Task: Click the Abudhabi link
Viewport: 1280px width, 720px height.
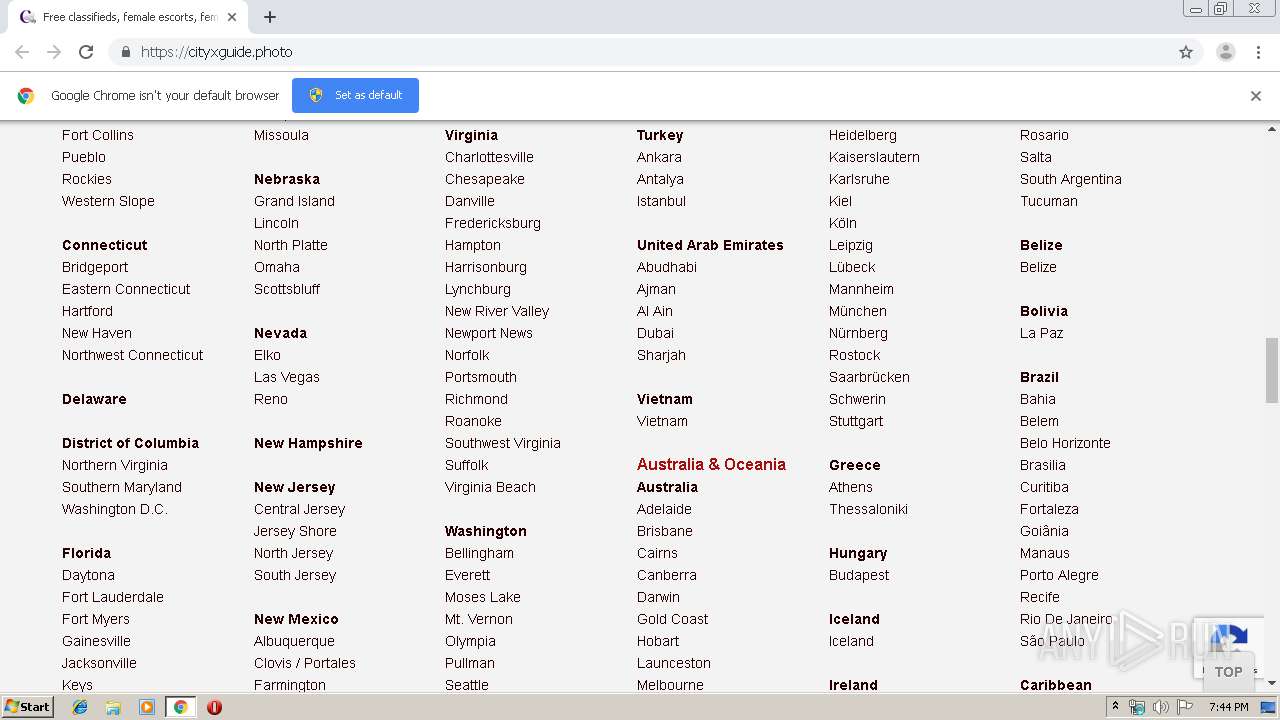Action: click(667, 267)
